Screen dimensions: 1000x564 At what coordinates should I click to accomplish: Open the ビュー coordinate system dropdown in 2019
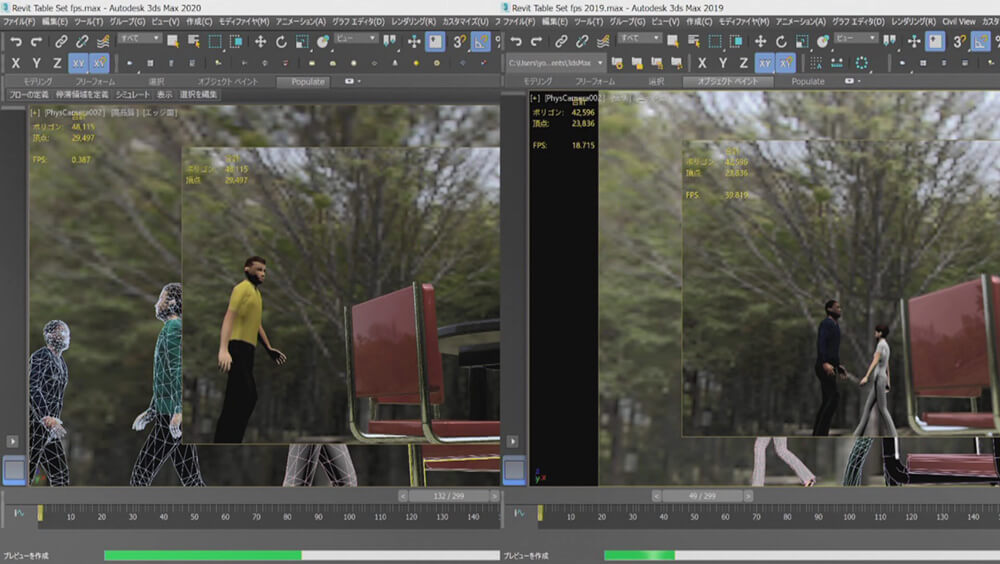(x=857, y=38)
